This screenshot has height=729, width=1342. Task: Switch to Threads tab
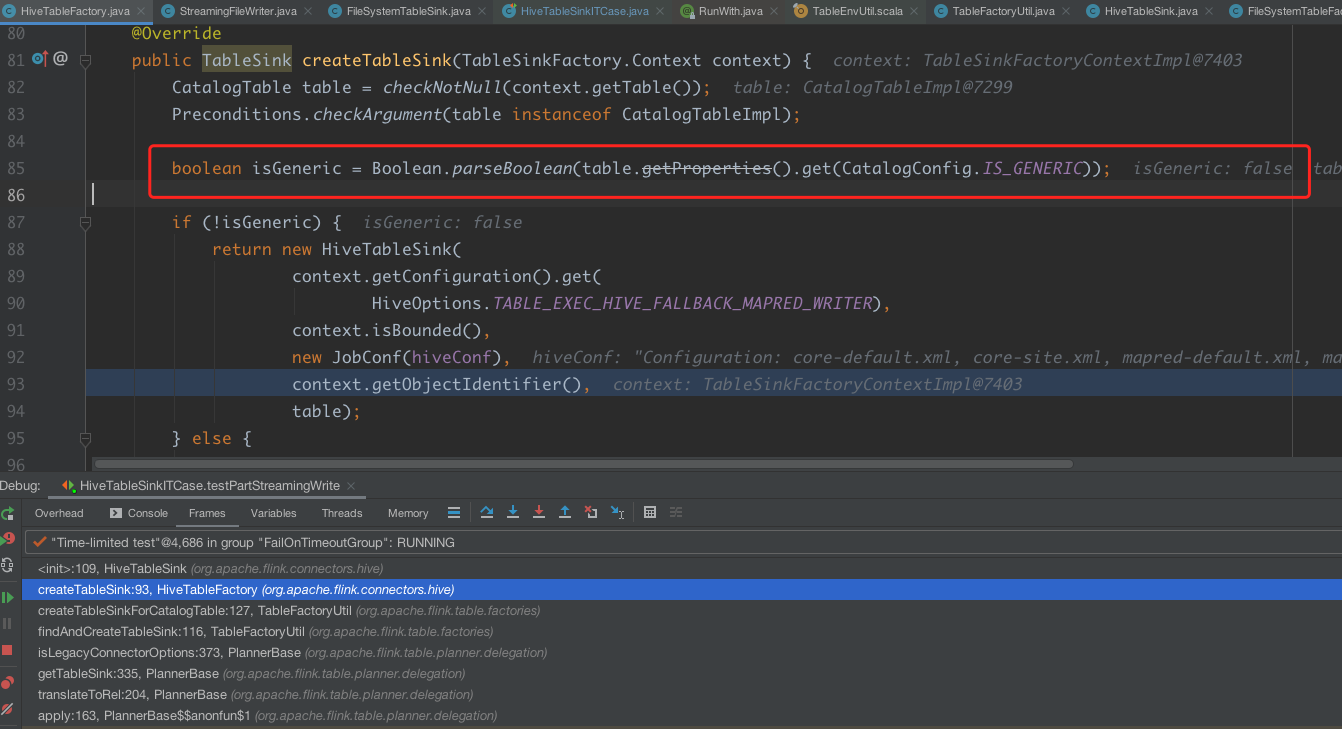342,513
